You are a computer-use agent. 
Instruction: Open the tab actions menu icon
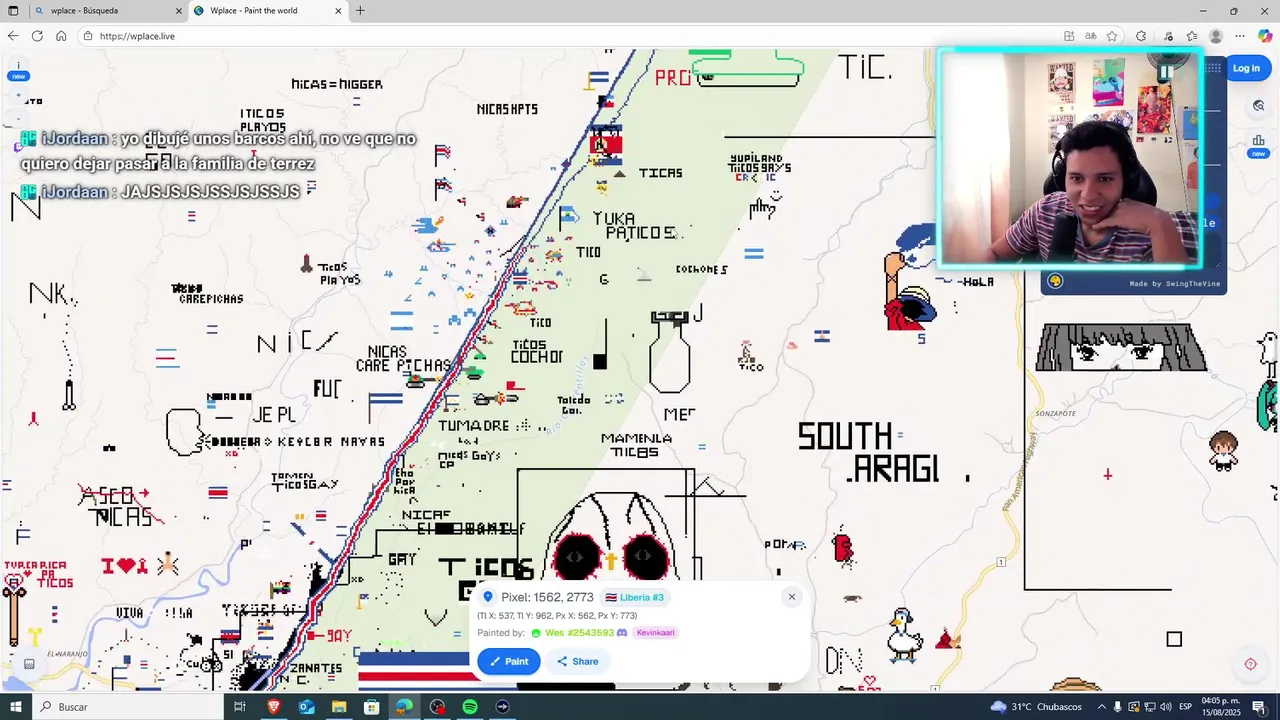(13, 11)
